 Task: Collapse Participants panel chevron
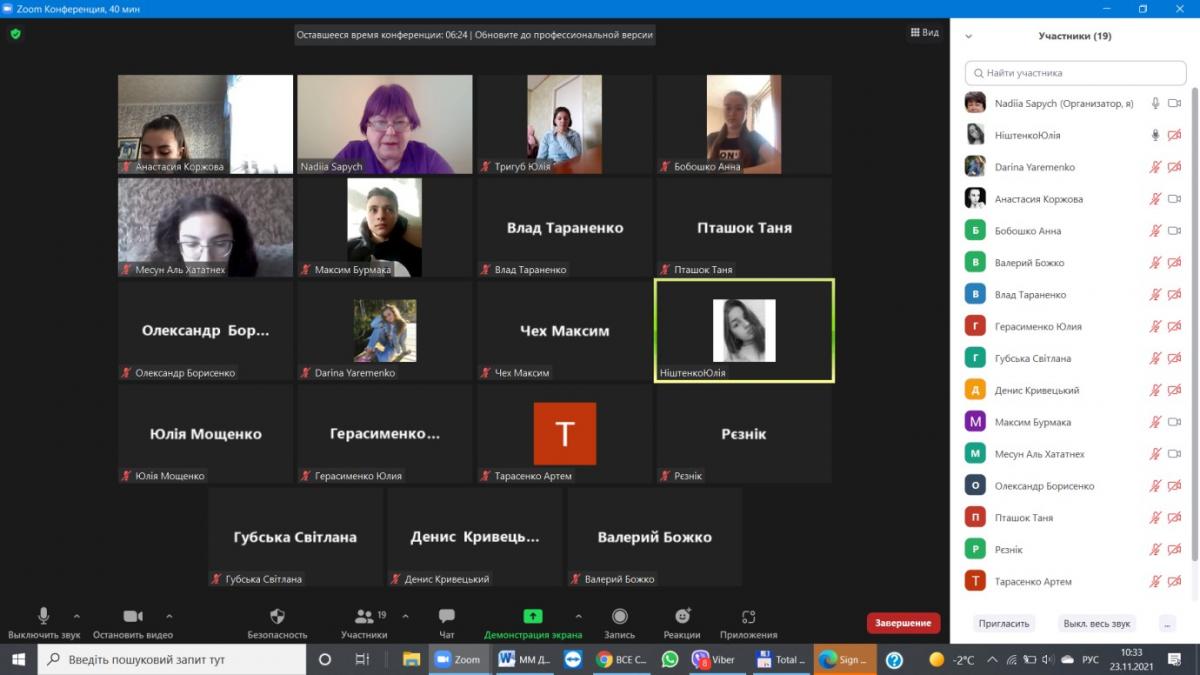[968, 36]
